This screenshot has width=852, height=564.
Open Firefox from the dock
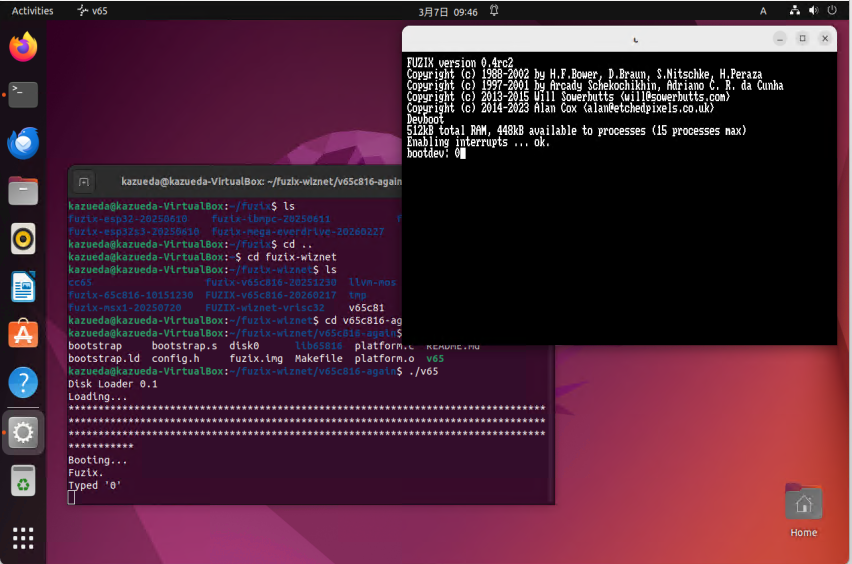(23, 47)
